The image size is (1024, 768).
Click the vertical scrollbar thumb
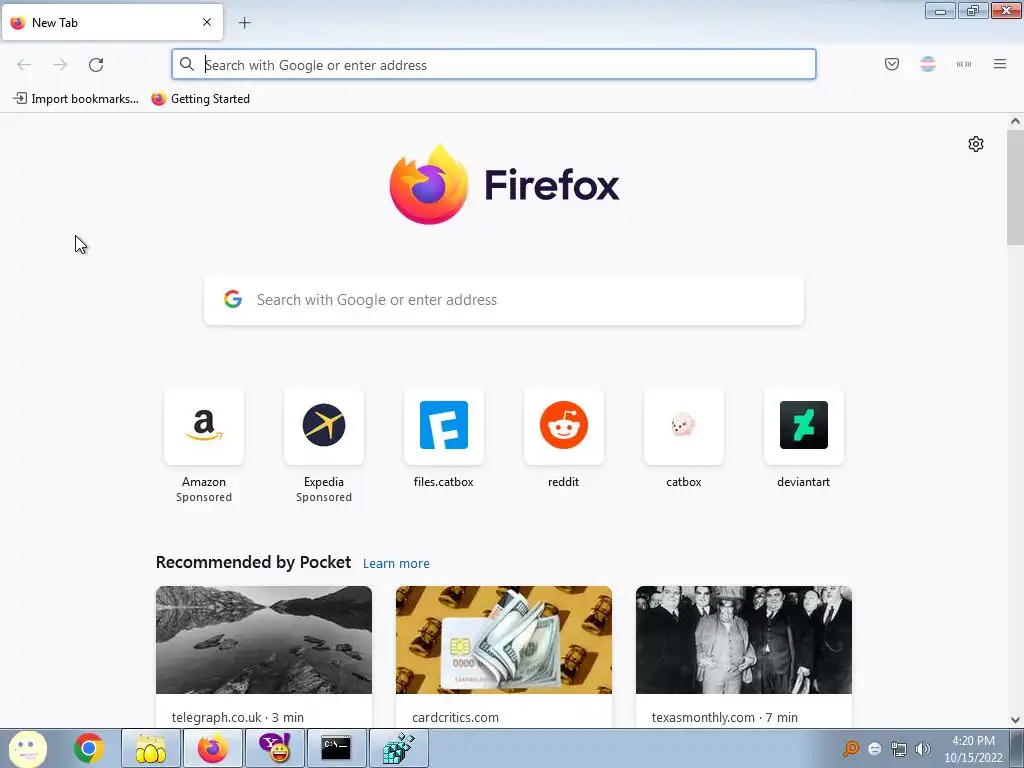click(x=1015, y=187)
